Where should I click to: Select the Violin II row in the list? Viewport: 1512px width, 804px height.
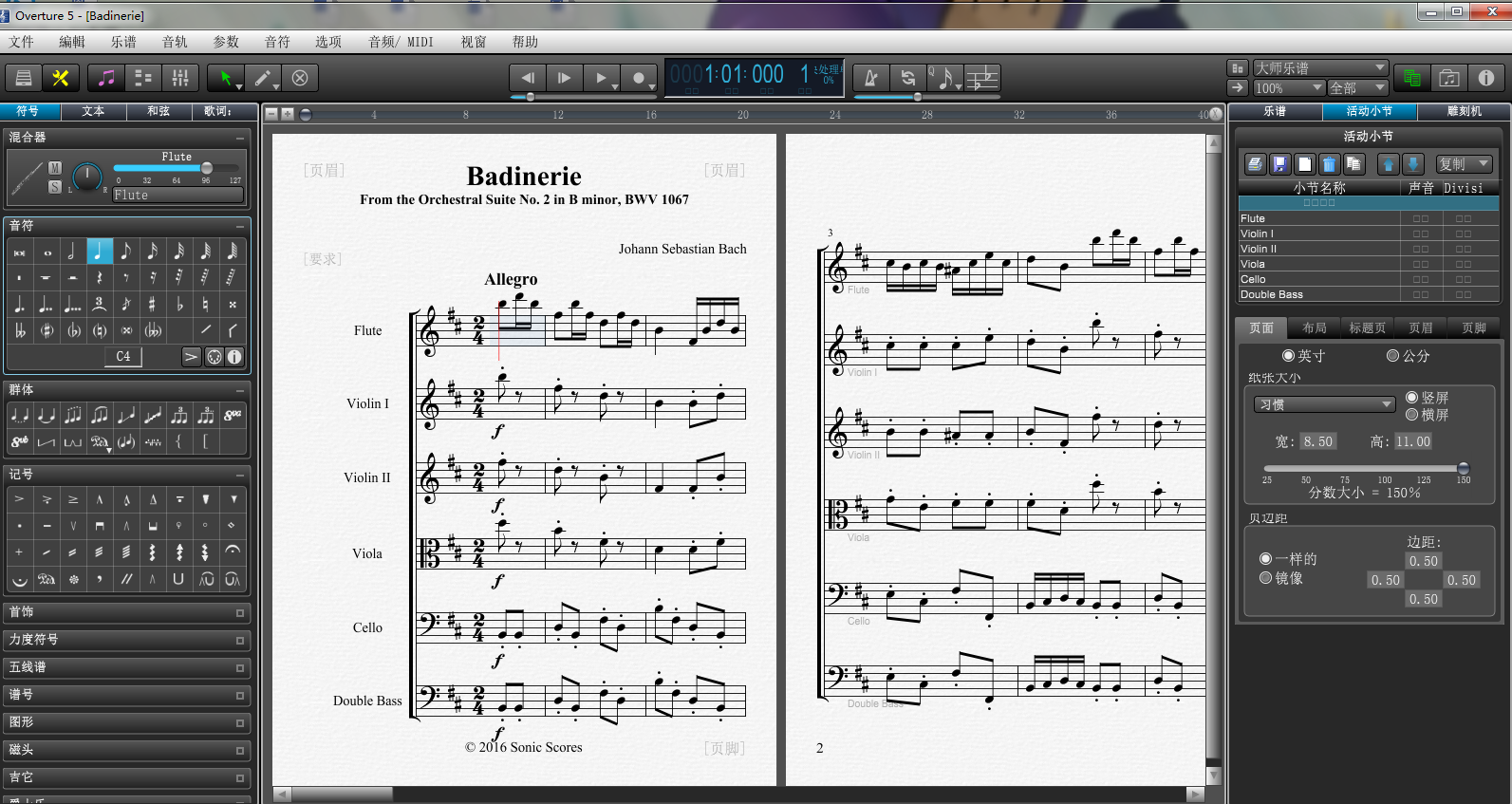point(1368,249)
